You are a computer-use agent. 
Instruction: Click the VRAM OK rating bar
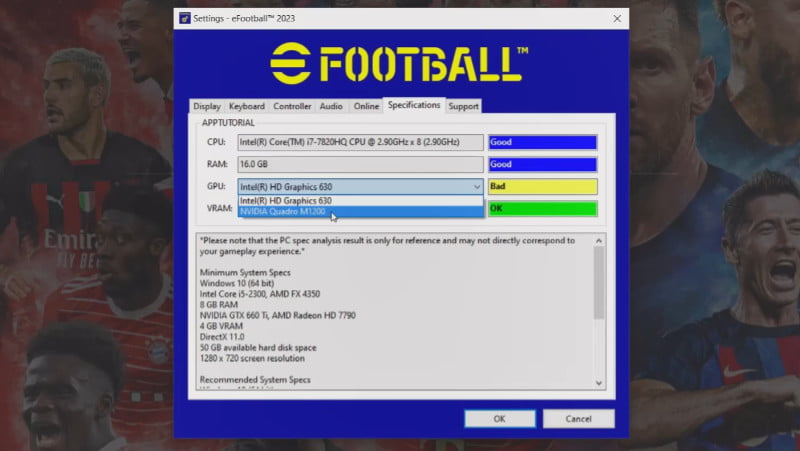[542, 209]
